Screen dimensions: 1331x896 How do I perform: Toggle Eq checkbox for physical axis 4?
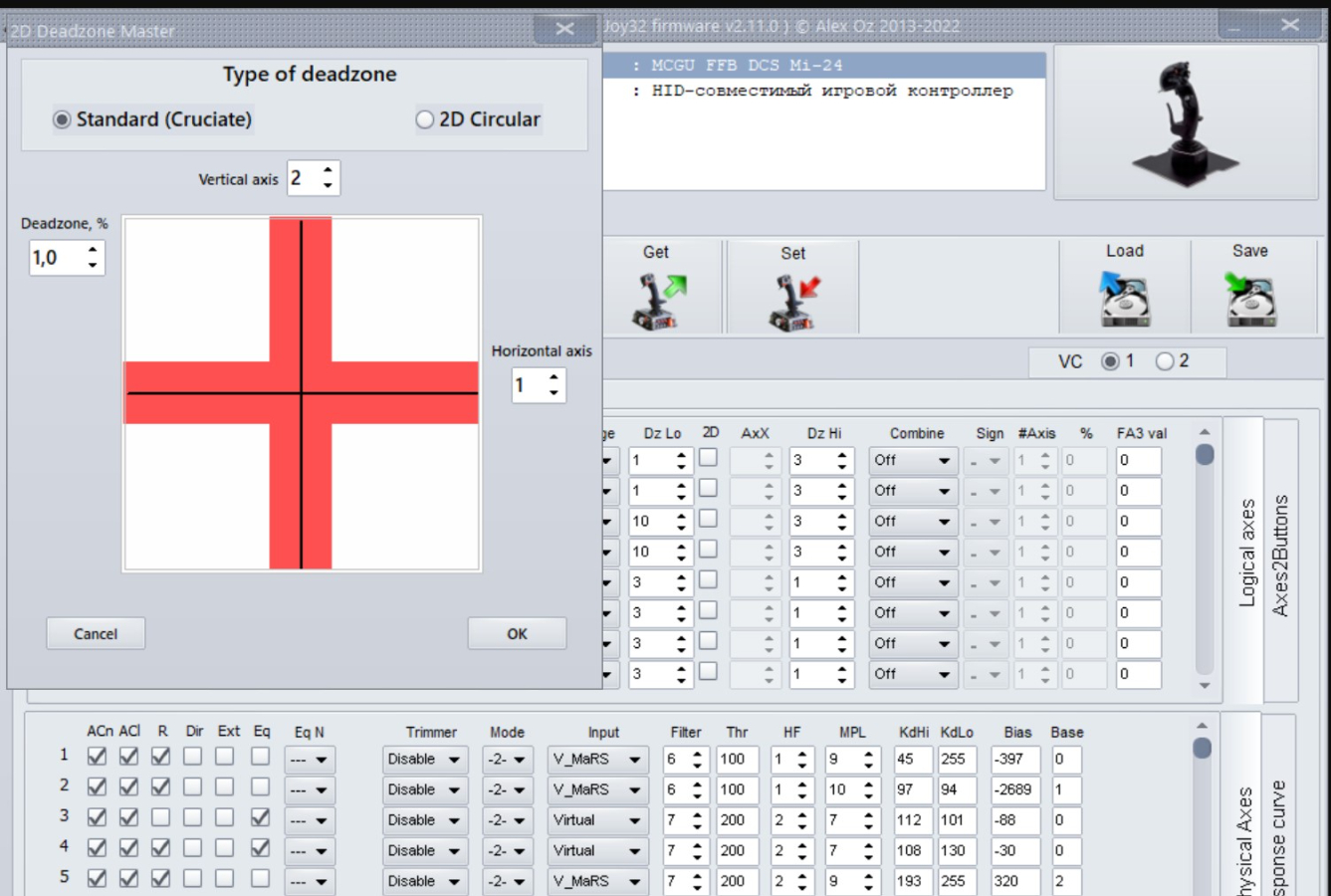260,849
